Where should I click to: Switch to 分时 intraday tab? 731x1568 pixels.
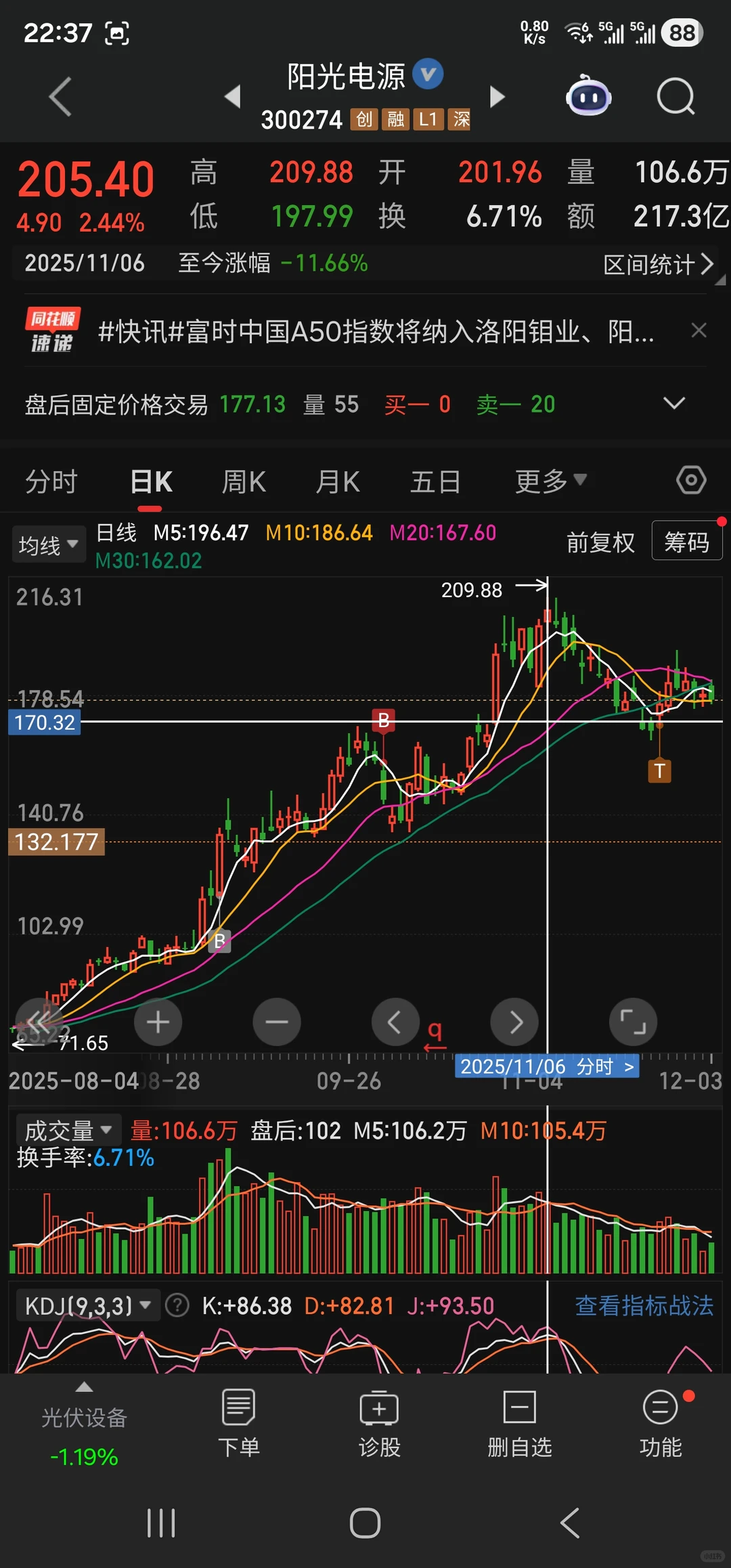[51, 482]
